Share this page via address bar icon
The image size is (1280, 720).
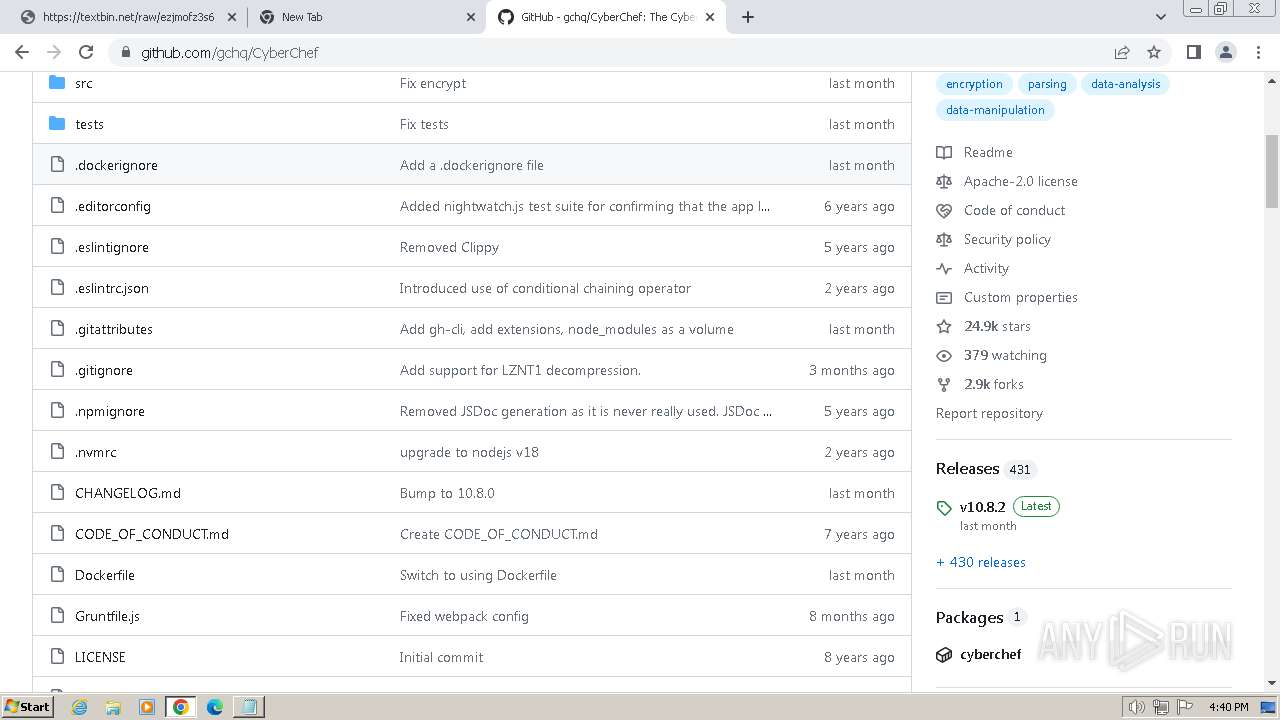pyautogui.click(x=1122, y=52)
